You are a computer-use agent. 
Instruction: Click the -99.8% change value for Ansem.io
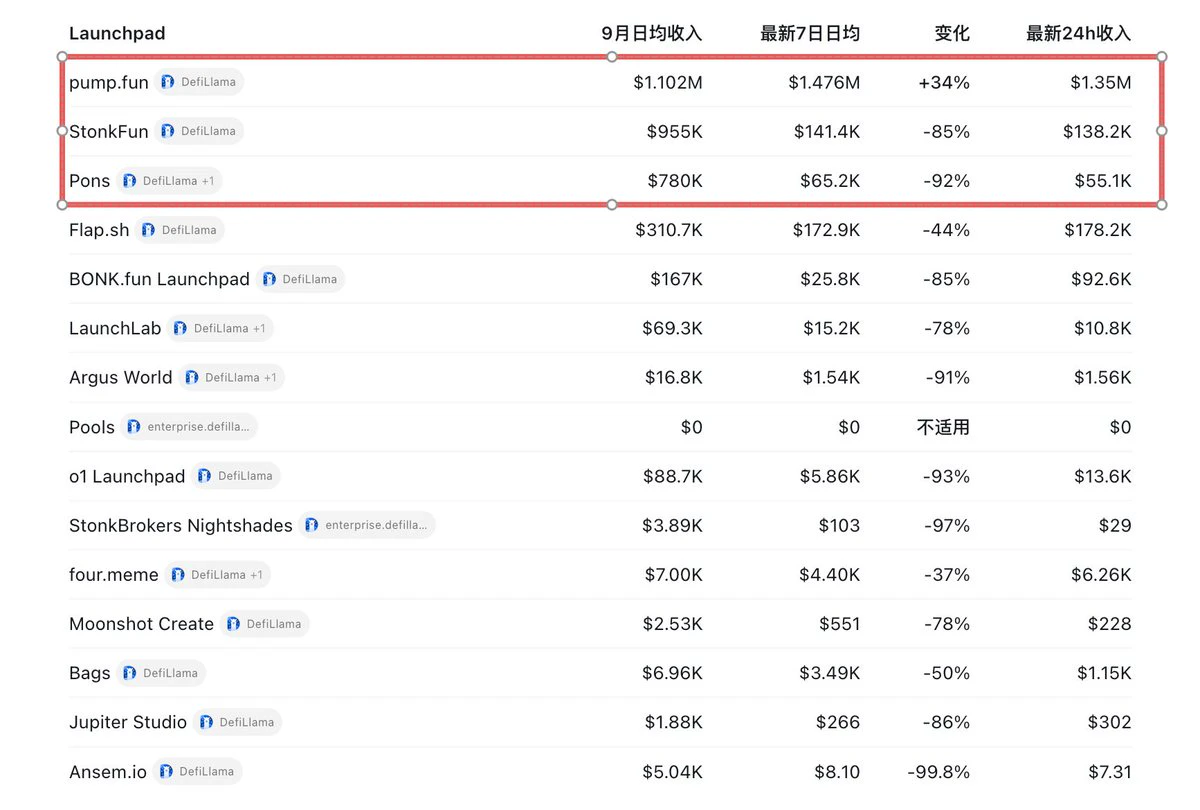click(x=939, y=771)
